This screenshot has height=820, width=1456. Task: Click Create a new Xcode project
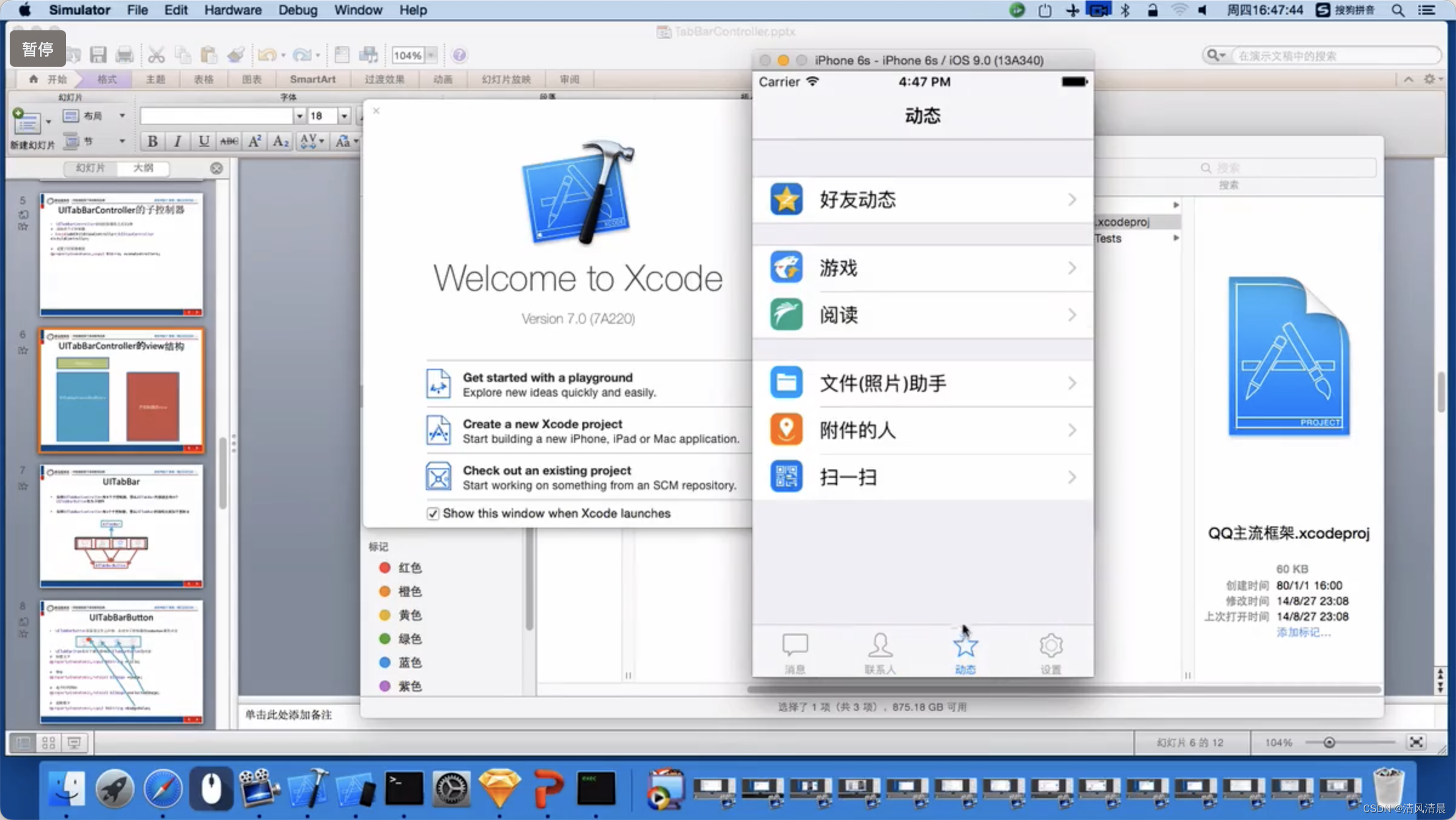point(582,431)
